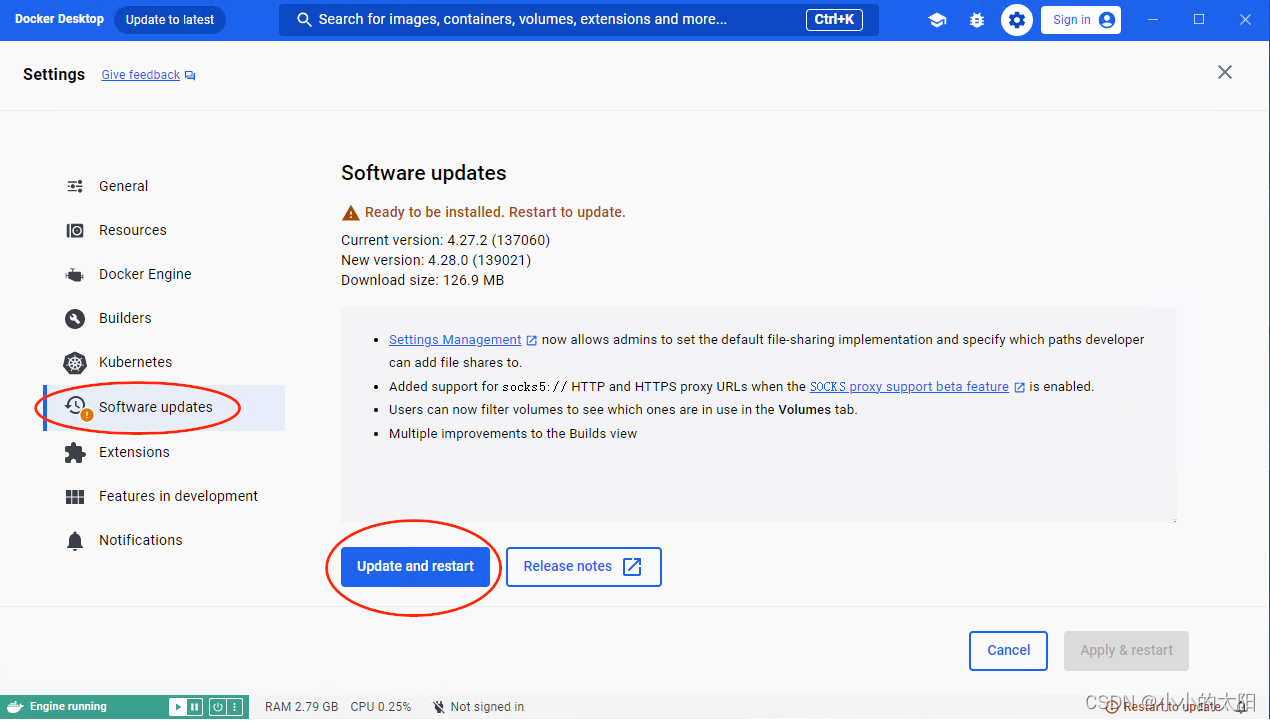Image resolution: width=1270 pixels, height=721 pixels.
Task: Open SOCKS proxy support beta feature link
Action: tap(917, 387)
